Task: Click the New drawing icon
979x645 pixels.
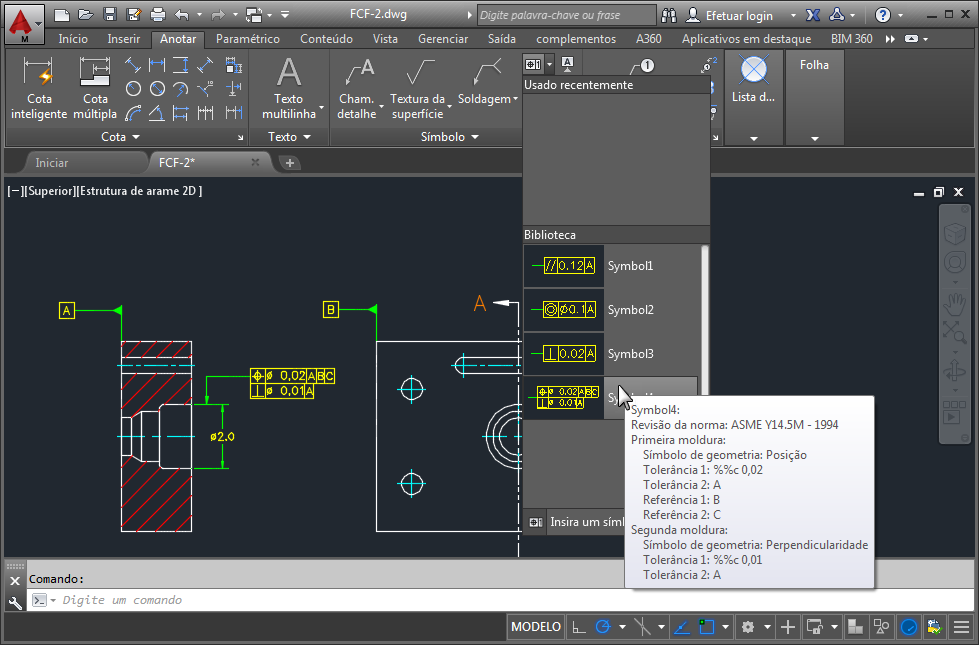Action: pos(61,15)
